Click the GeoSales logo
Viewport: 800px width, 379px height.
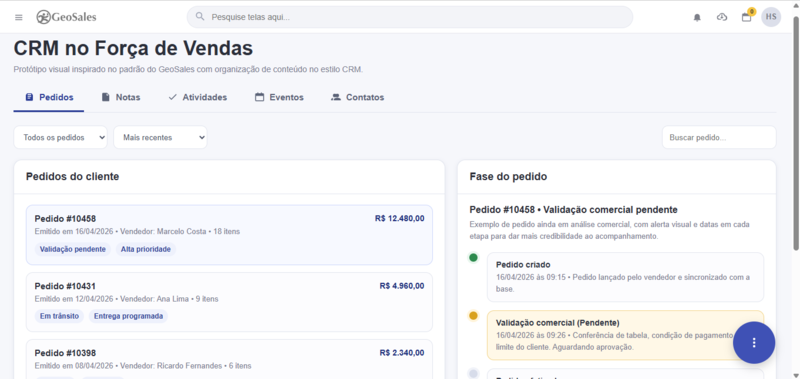[x=66, y=17]
